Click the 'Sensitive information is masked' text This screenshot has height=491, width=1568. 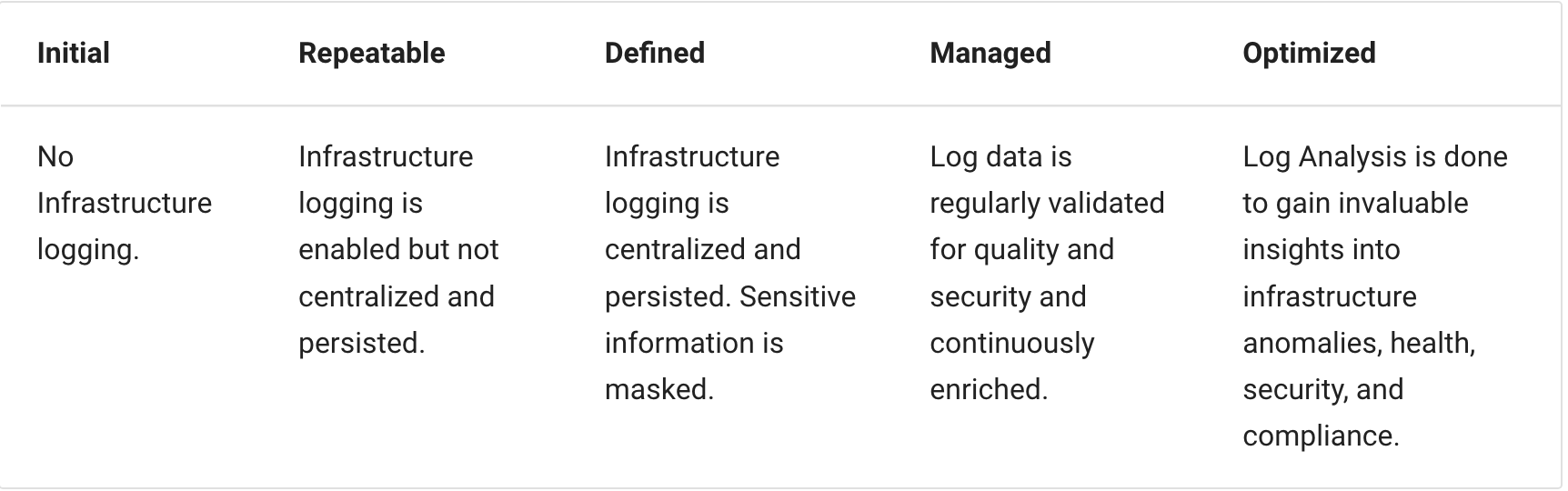click(730, 343)
